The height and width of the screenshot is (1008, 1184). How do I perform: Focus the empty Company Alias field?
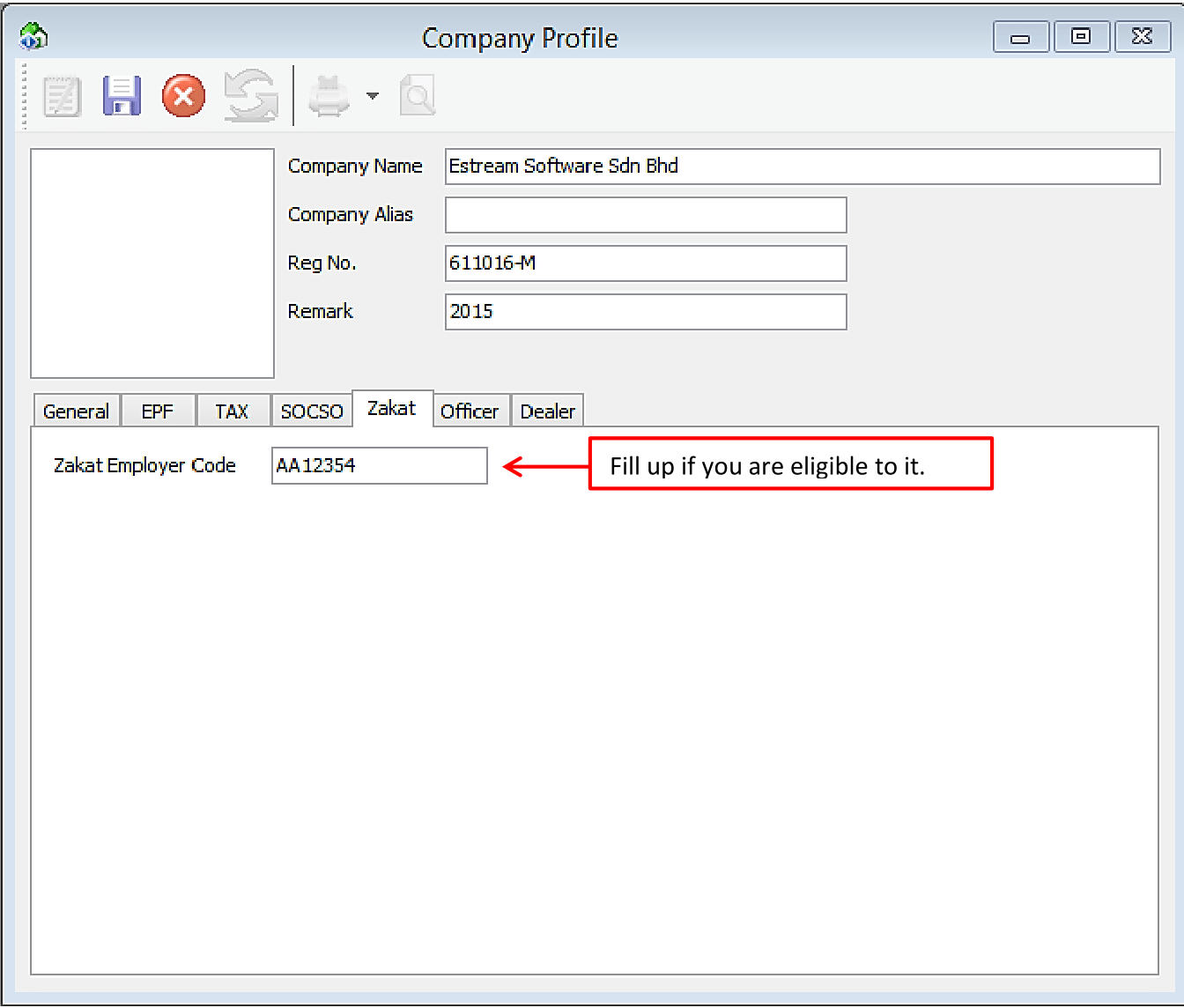(646, 215)
